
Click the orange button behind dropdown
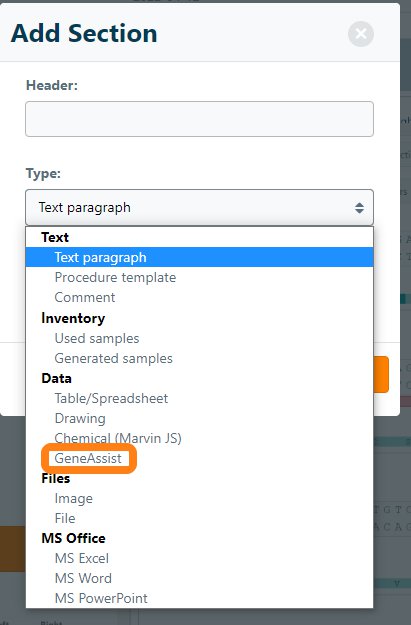(x=381, y=374)
